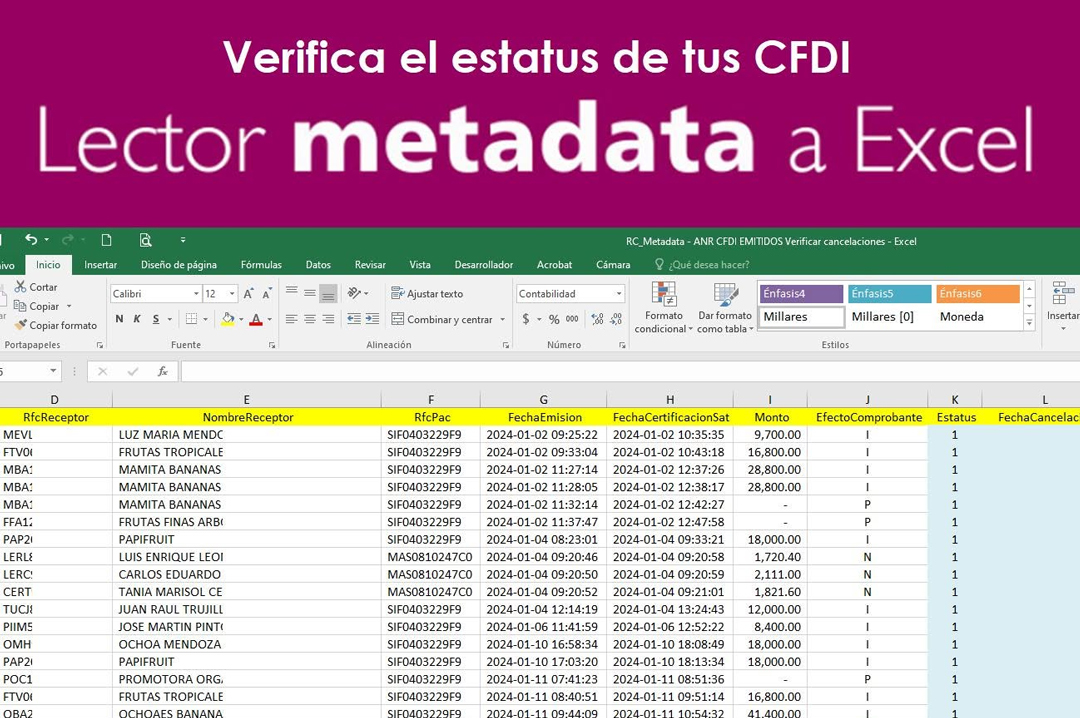This screenshot has height=718, width=1080.
Task: Switch to the Desarrollador tab
Action: coord(484,265)
